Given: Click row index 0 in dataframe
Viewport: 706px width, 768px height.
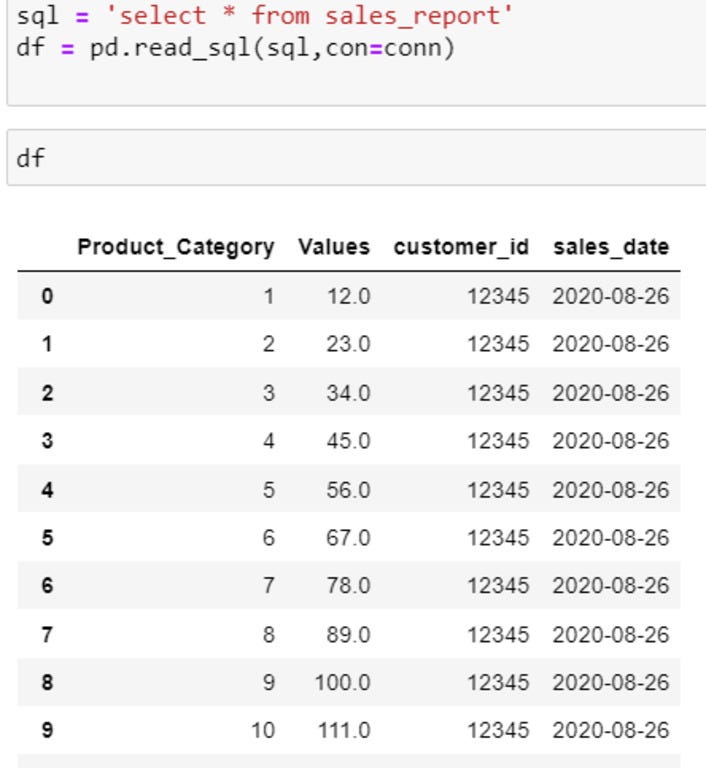Looking at the screenshot, I should (47, 296).
